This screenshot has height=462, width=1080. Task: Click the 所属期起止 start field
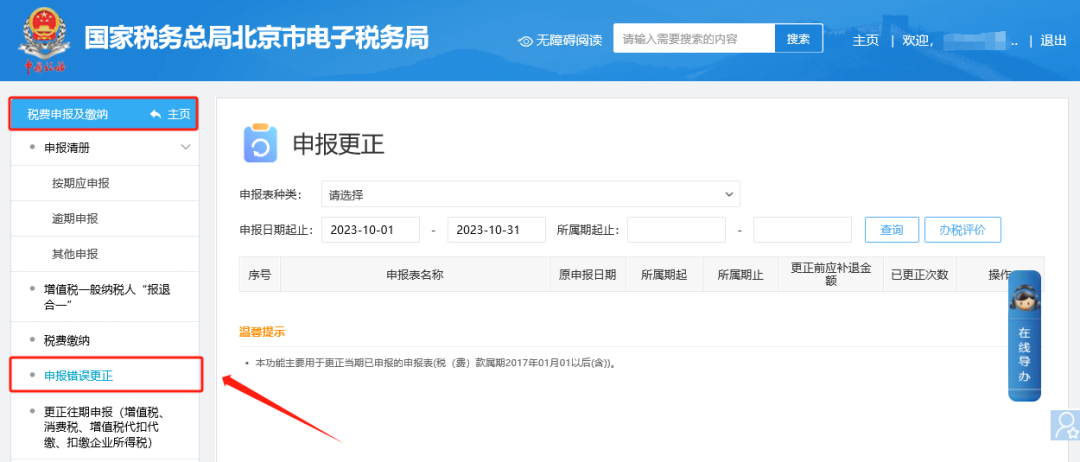676,230
